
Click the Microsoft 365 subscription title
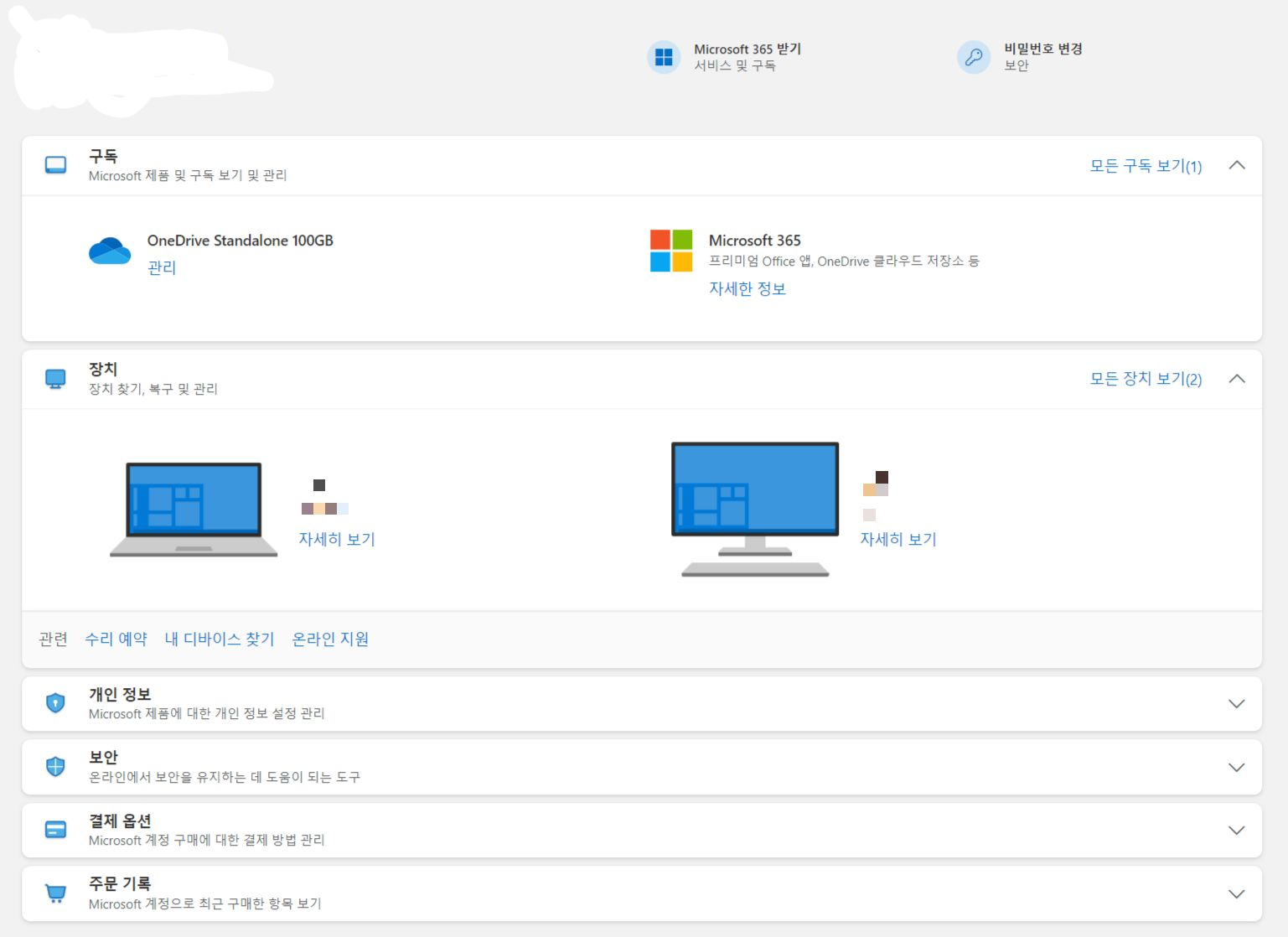pos(755,241)
